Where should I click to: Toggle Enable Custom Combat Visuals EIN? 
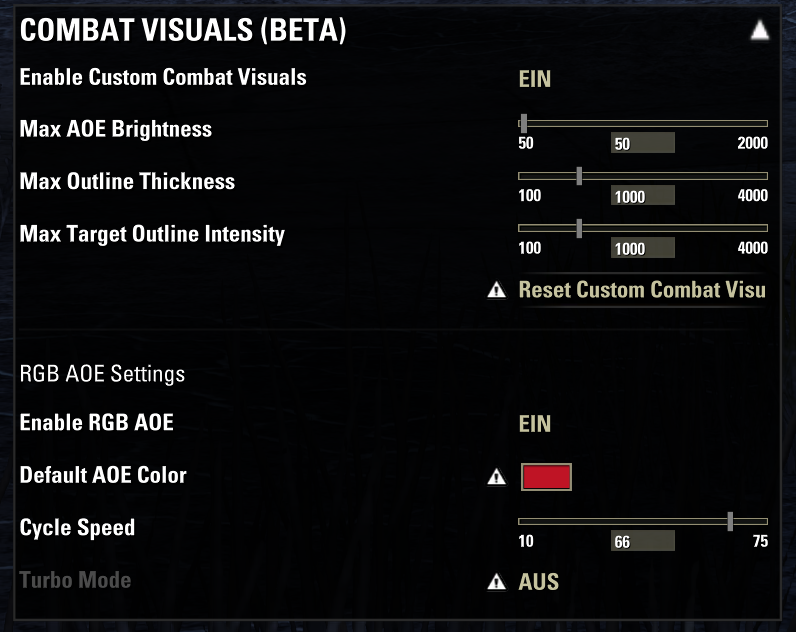pyautogui.click(x=535, y=78)
